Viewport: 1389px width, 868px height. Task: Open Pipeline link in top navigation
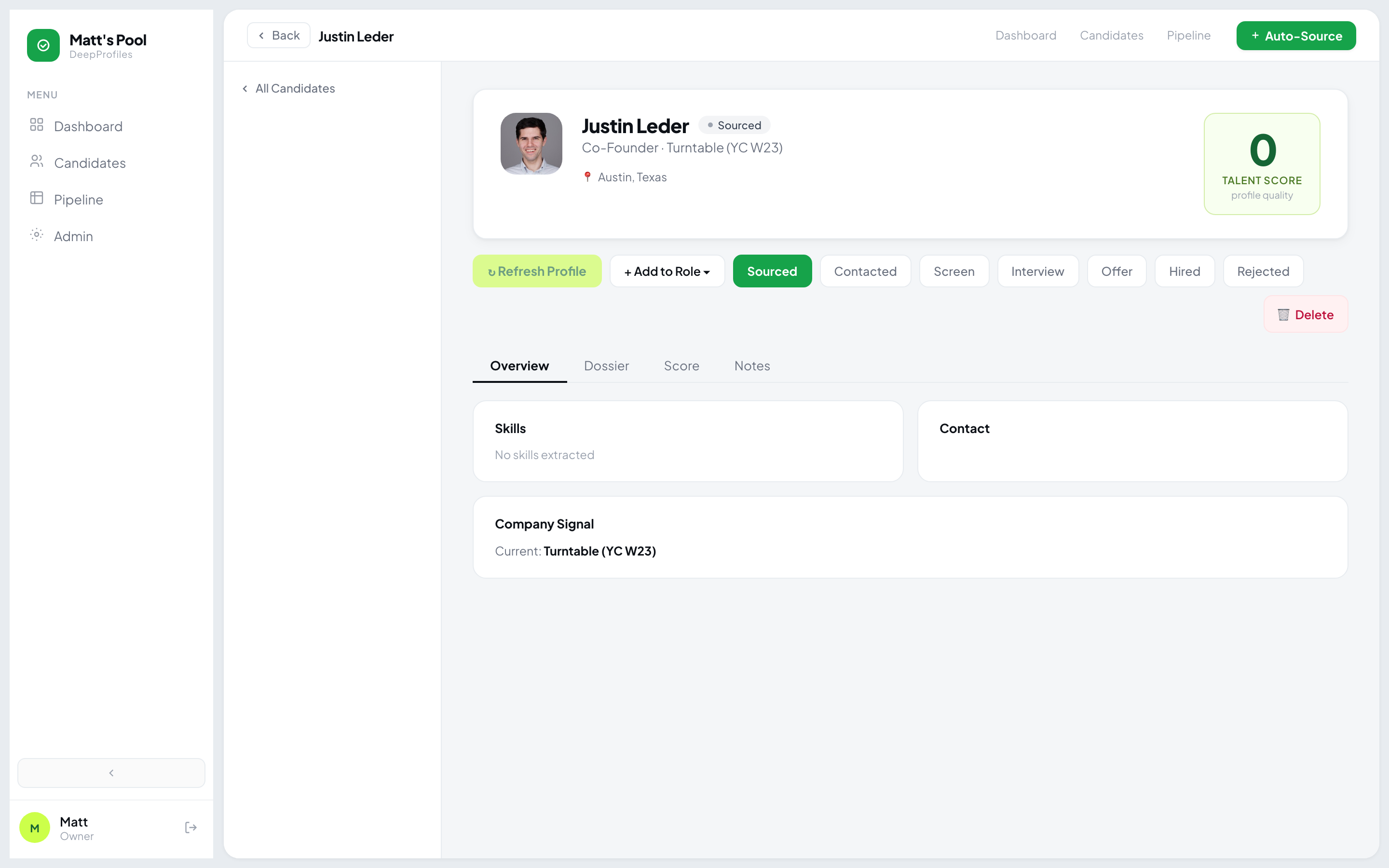click(x=1189, y=36)
